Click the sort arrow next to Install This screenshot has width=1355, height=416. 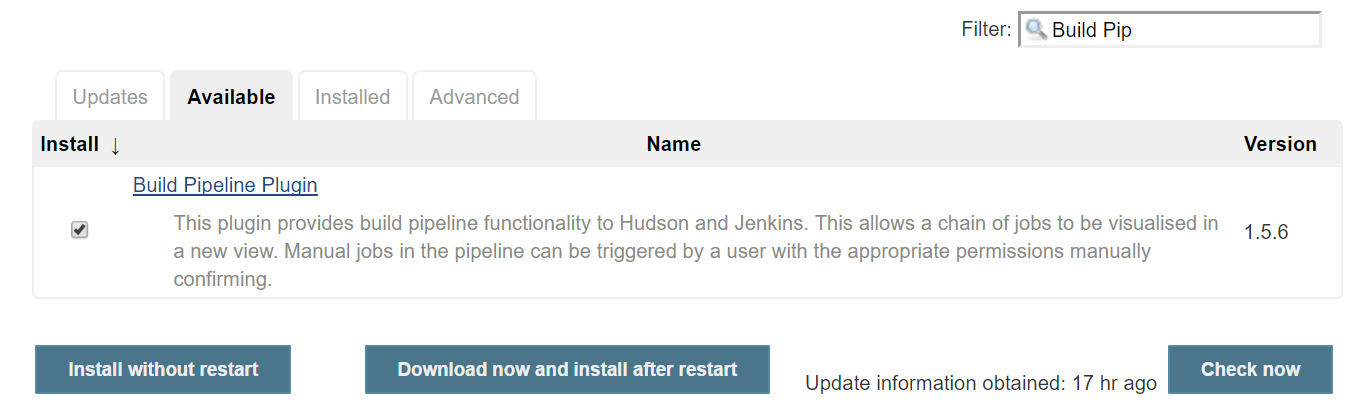(115, 145)
